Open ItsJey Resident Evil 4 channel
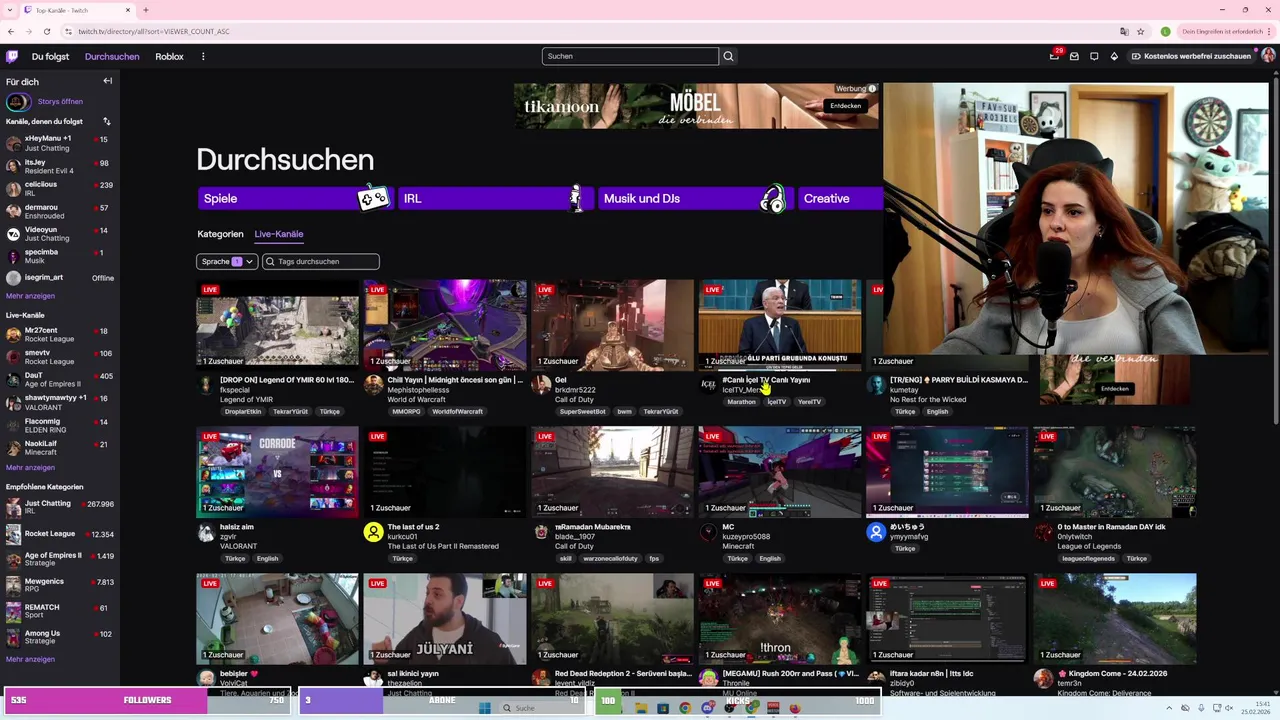1280x720 pixels. tap(60, 166)
